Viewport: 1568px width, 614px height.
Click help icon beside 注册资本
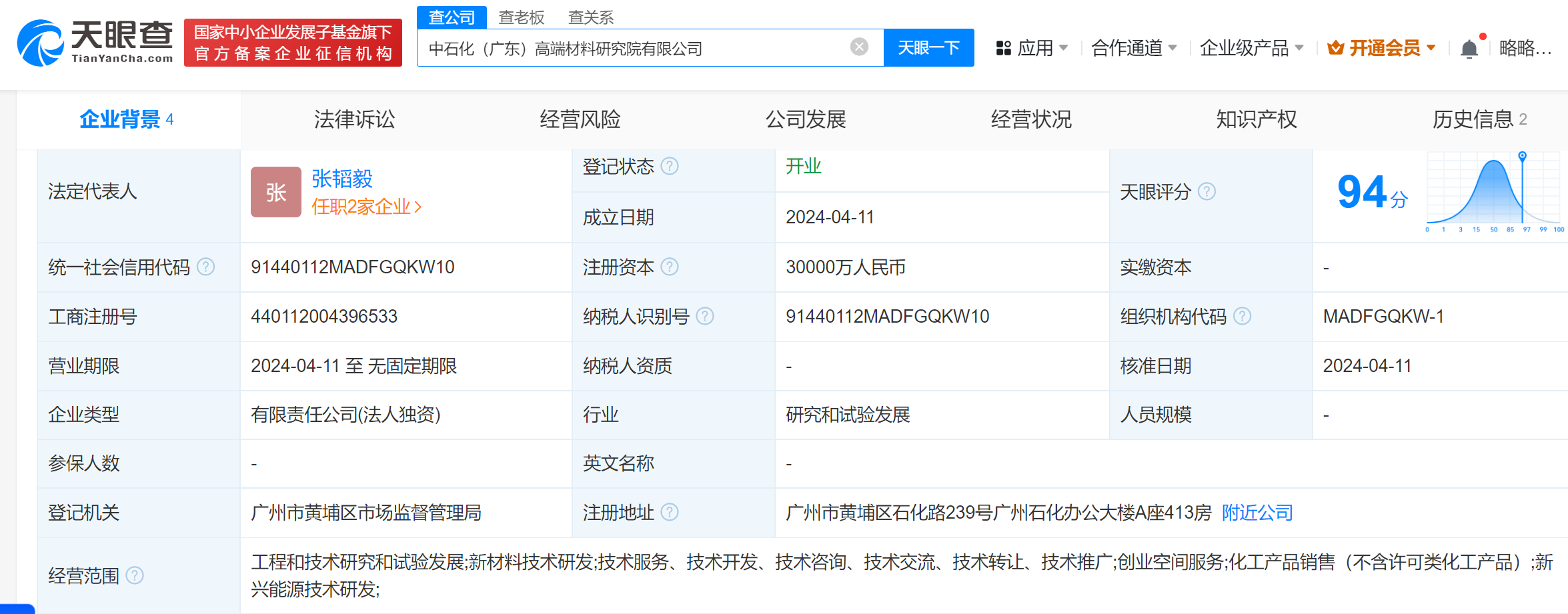point(670,267)
